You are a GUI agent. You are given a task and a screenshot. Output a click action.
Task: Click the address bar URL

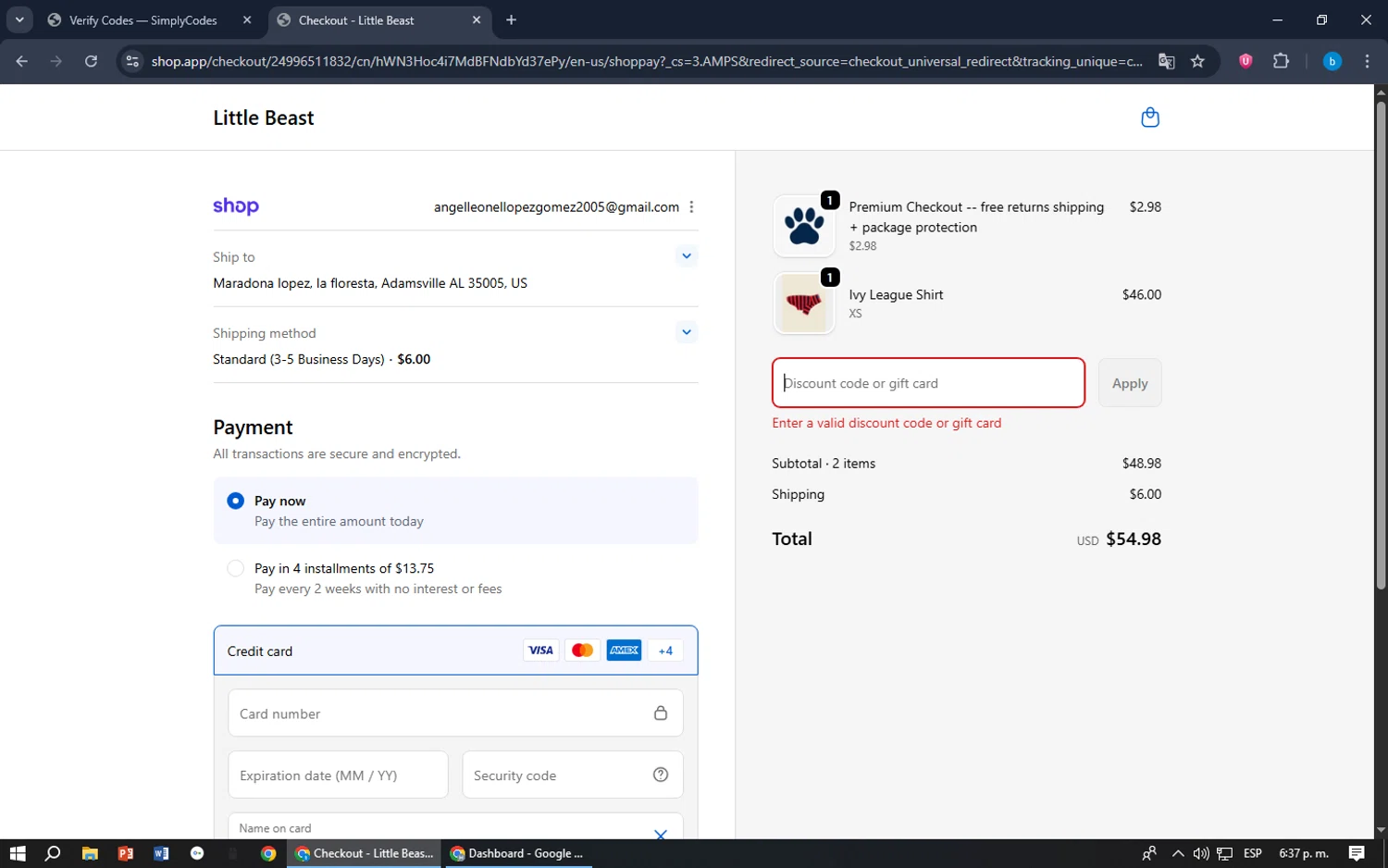point(646,61)
